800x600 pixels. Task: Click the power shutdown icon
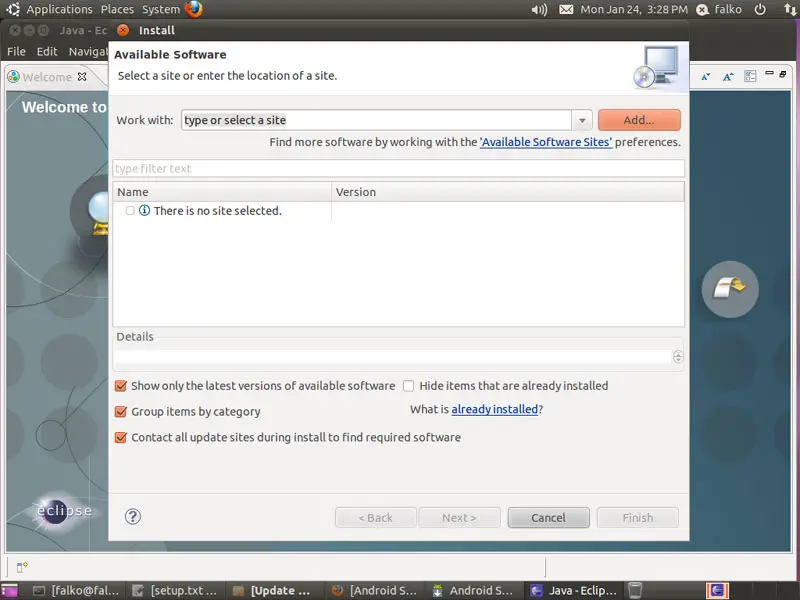tap(760, 9)
